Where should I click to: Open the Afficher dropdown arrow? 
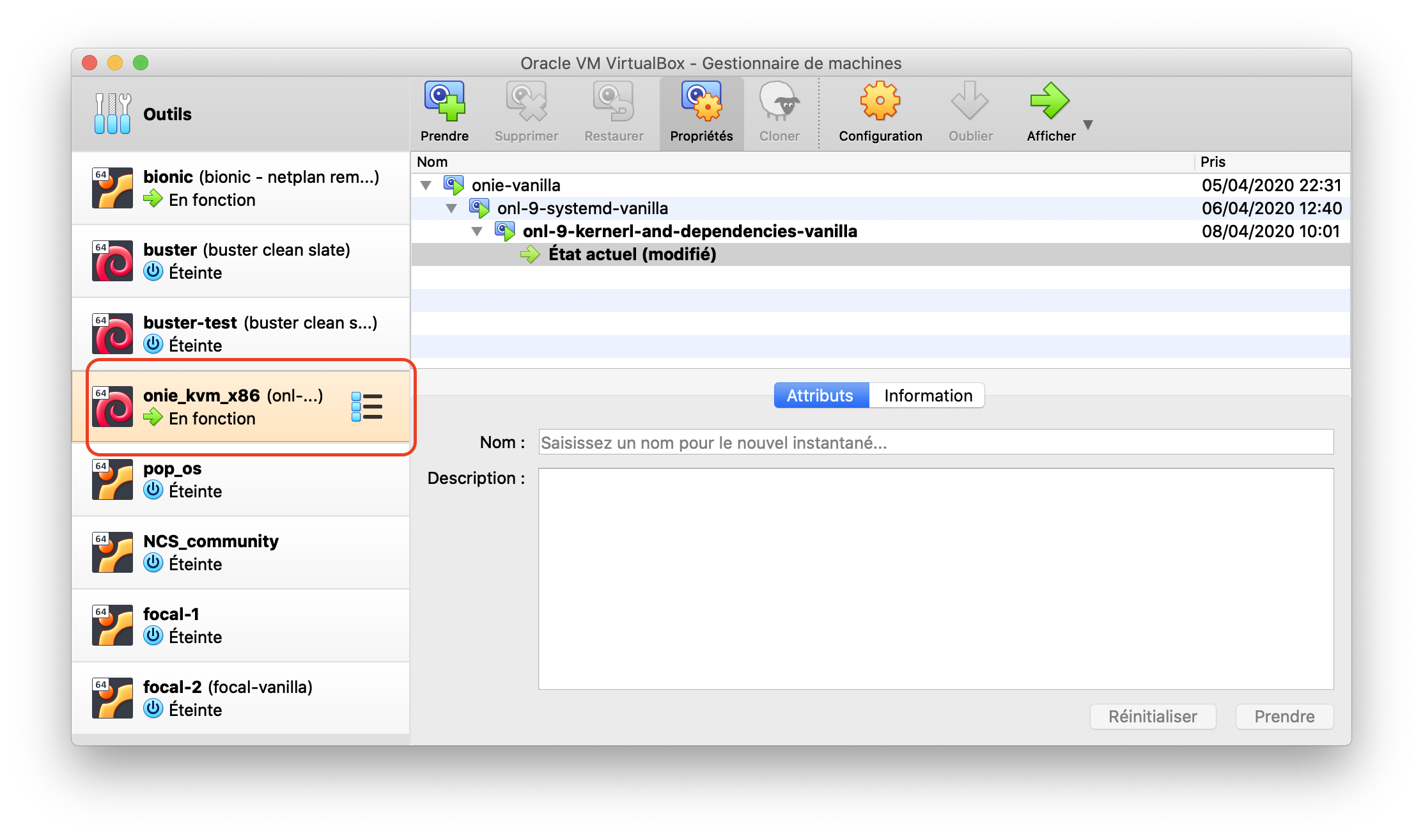(1088, 125)
